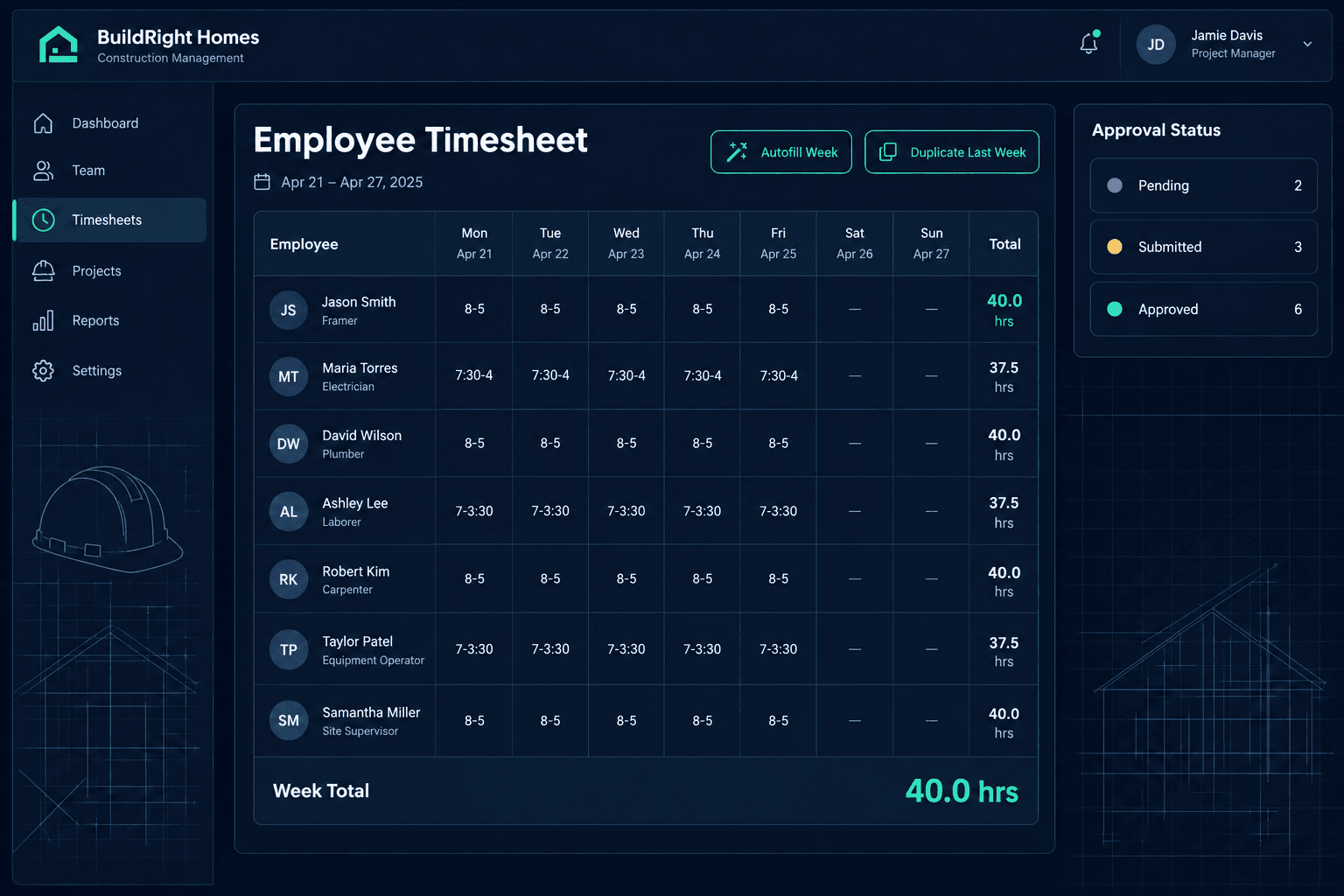Click Maria Torres's Friday 7:30-4 cell
Screen dimensions: 1344x896
pos(779,375)
